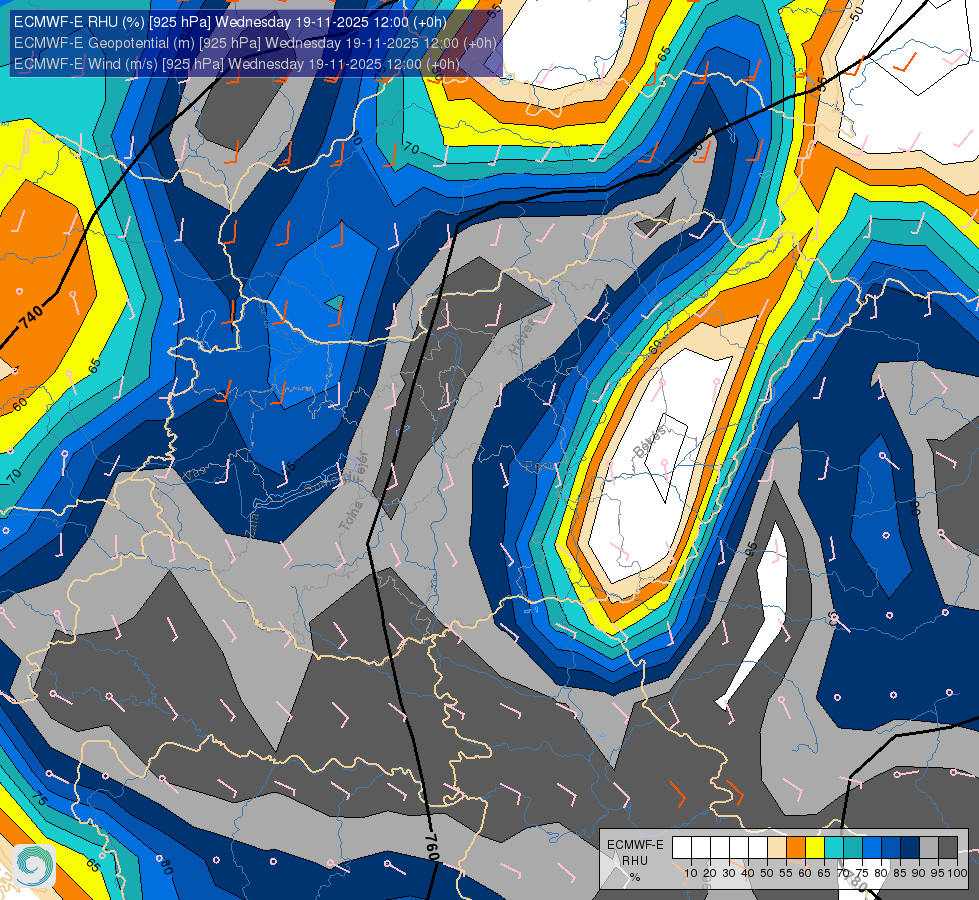
Task: Click the bright blue 75–80 legend swatch
Action: point(872,848)
